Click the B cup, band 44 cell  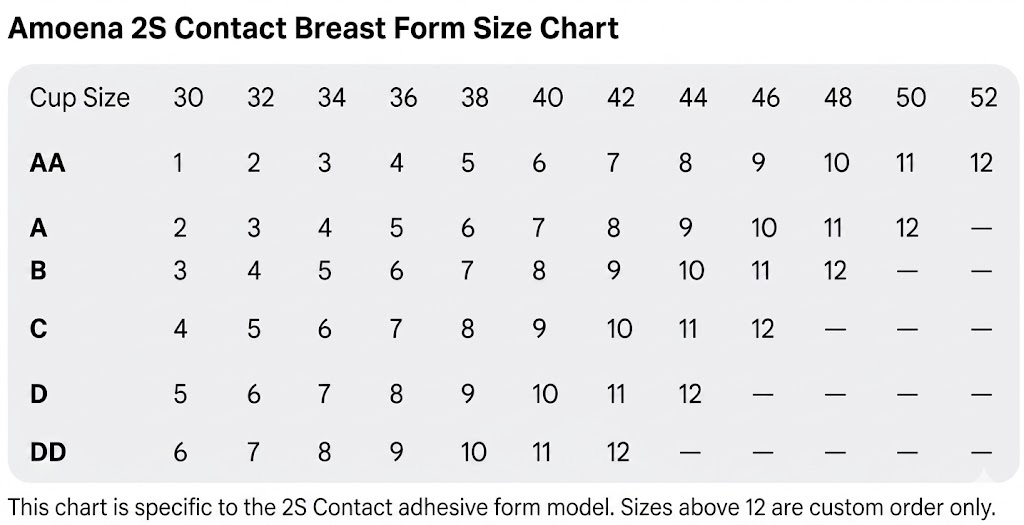[691, 271]
